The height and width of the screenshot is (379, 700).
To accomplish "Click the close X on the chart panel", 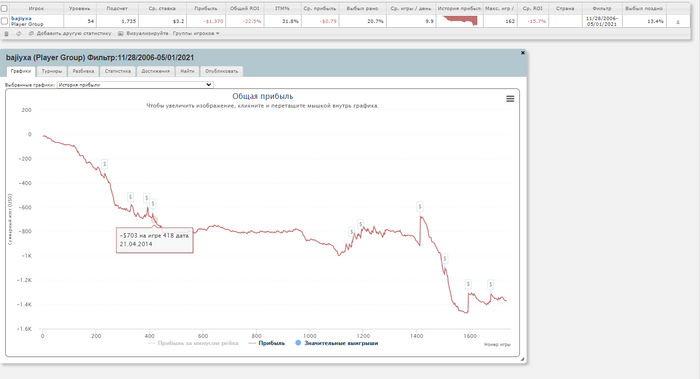I will pyautogui.click(x=523, y=53).
